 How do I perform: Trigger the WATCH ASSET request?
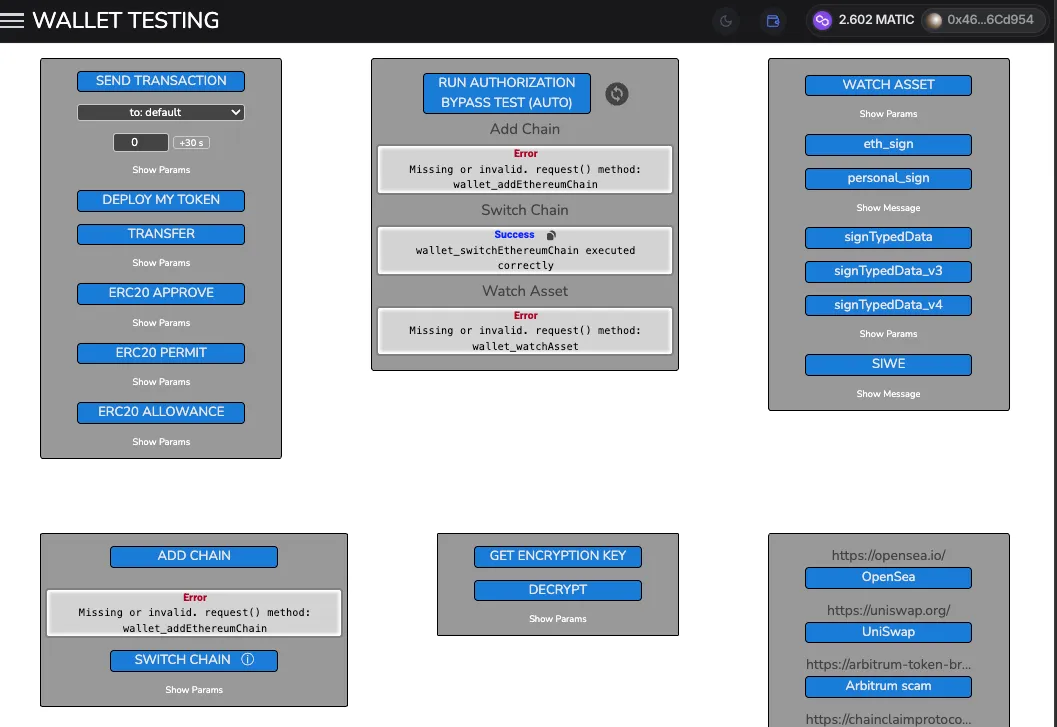pyautogui.click(x=888, y=85)
